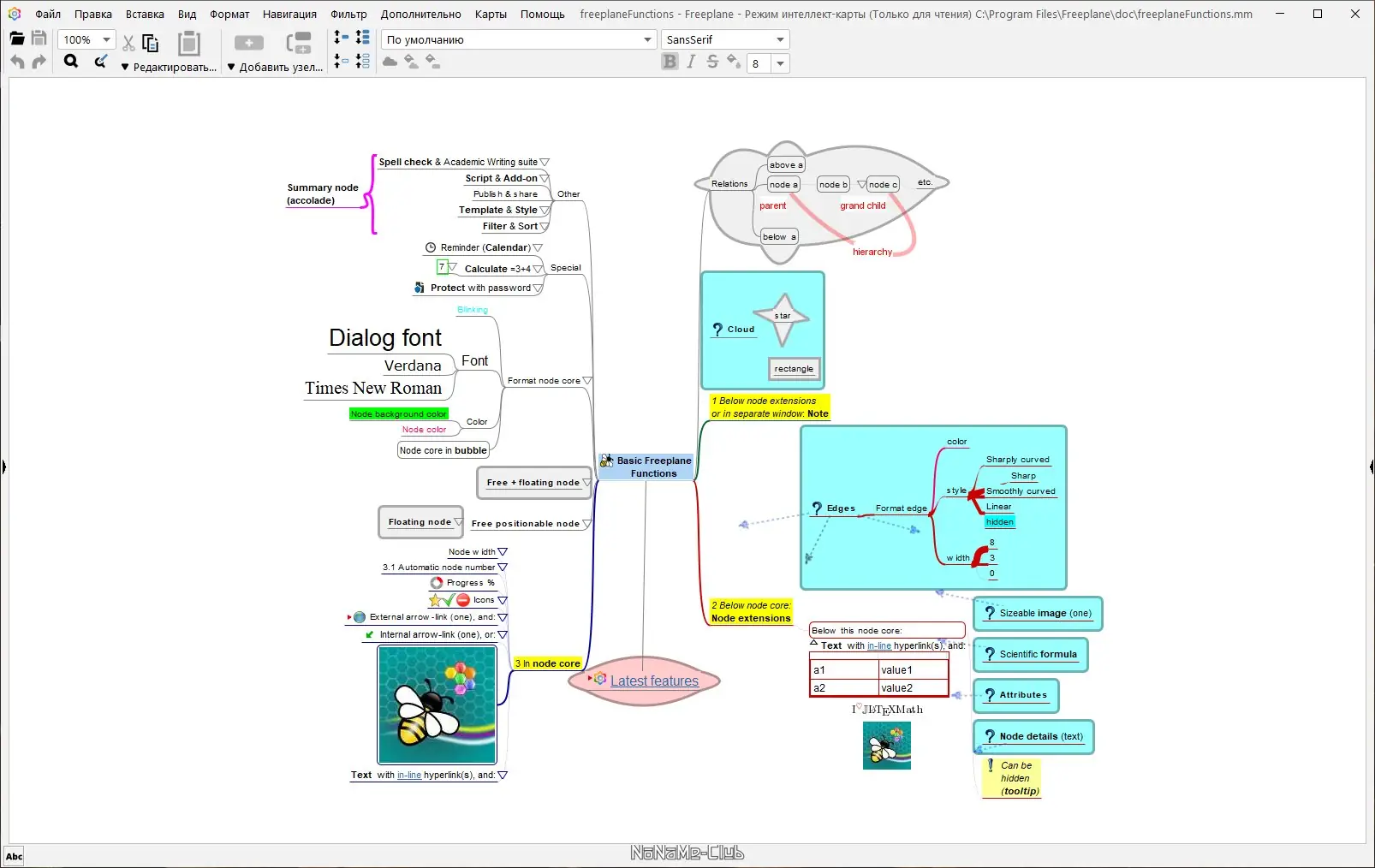
Task: Click the cut scissors icon
Action: click(128, 43)
